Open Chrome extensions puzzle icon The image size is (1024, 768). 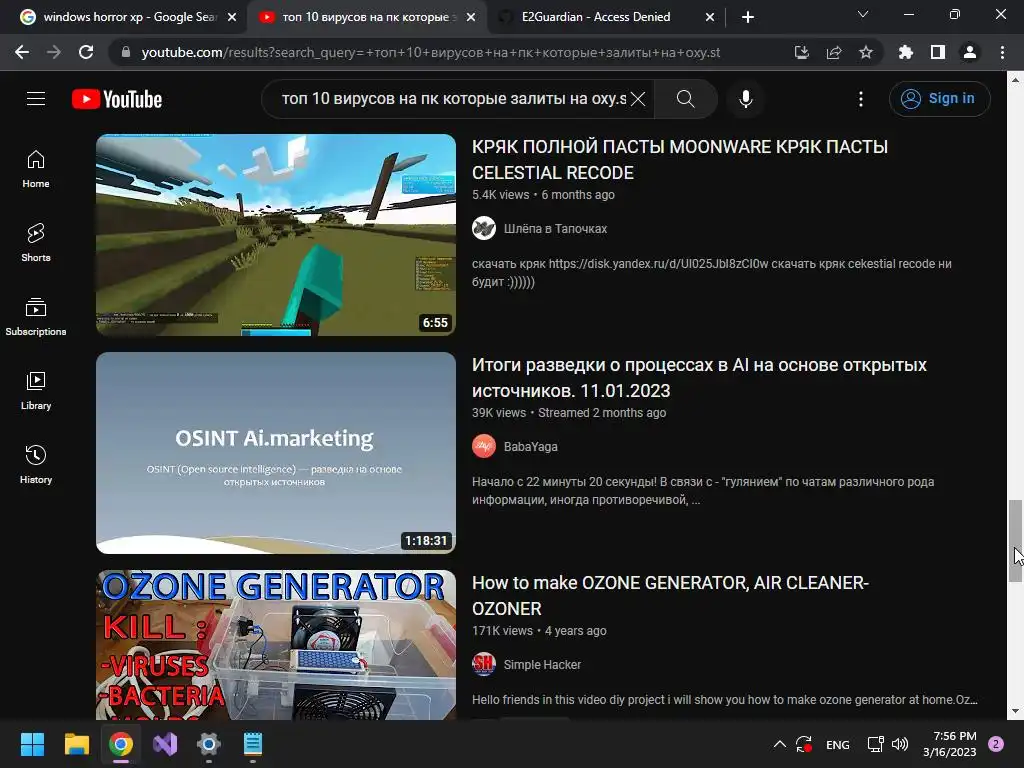tap(905, 52)
